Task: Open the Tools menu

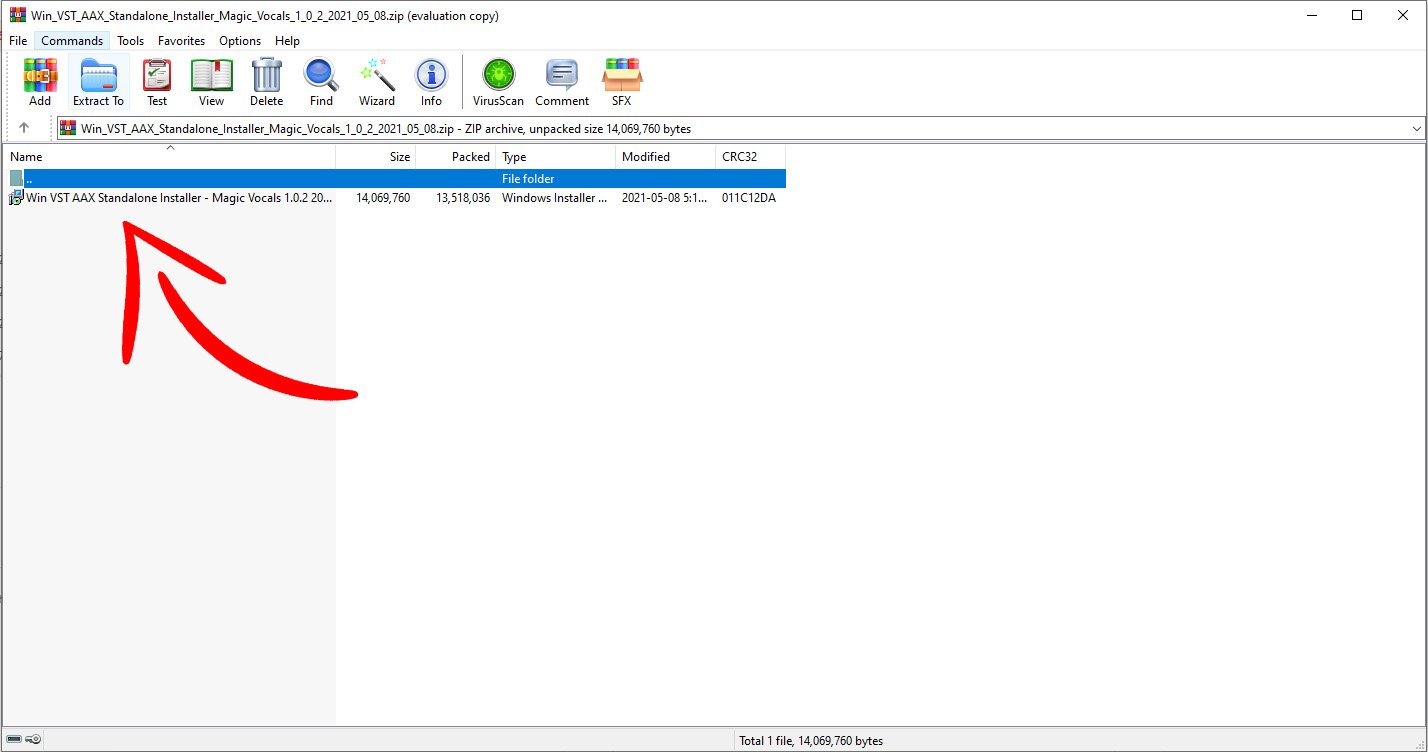Action: click(x=131, y=41)
